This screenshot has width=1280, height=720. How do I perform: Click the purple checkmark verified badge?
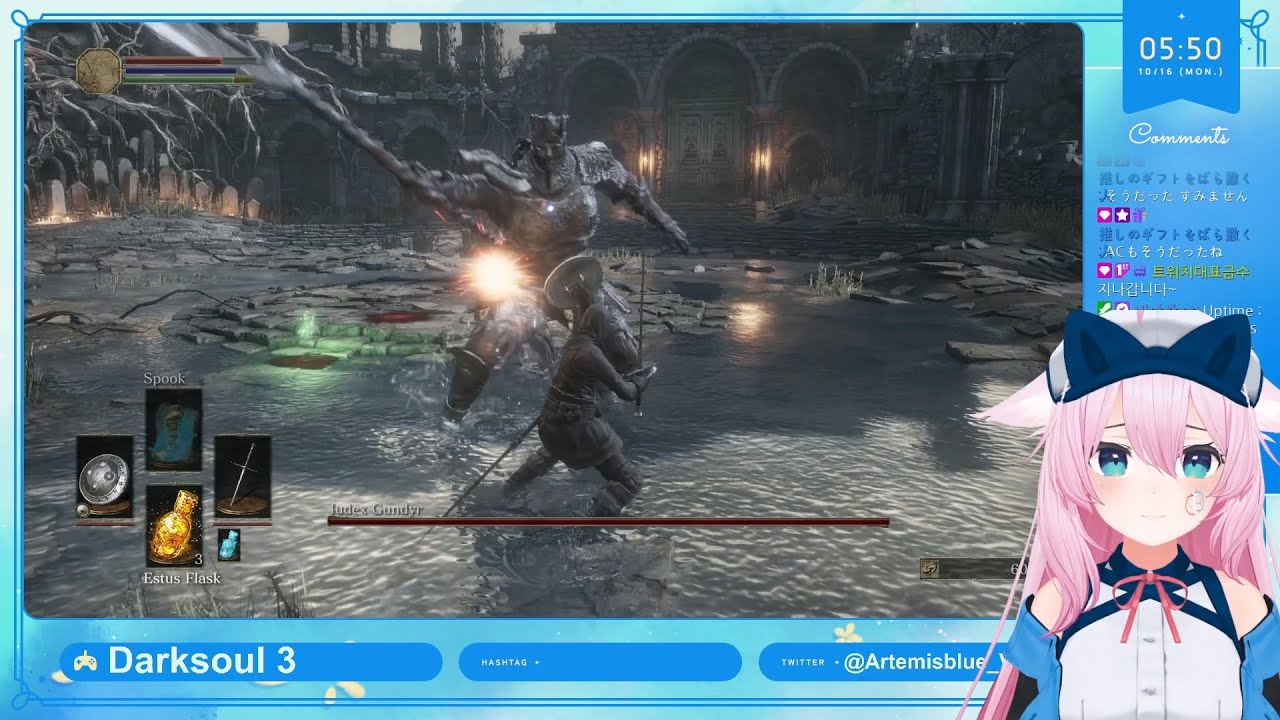click(x=1122, y=309)
